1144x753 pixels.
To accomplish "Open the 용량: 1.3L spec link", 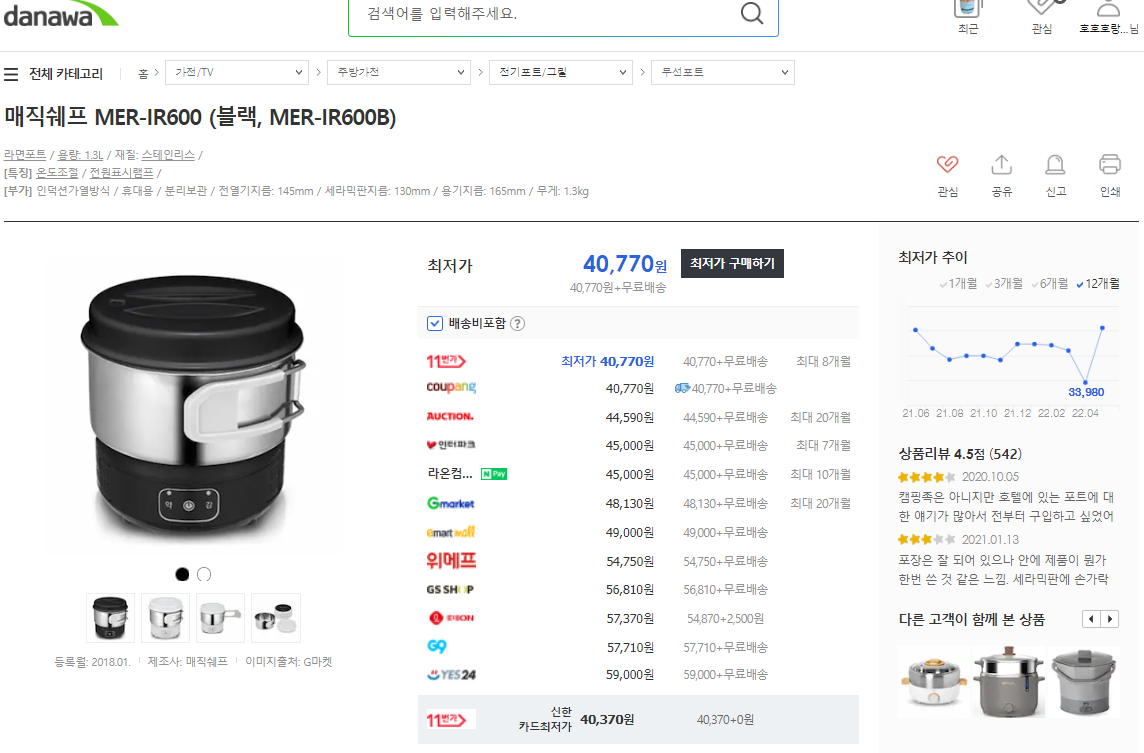I will coord(80,155).
